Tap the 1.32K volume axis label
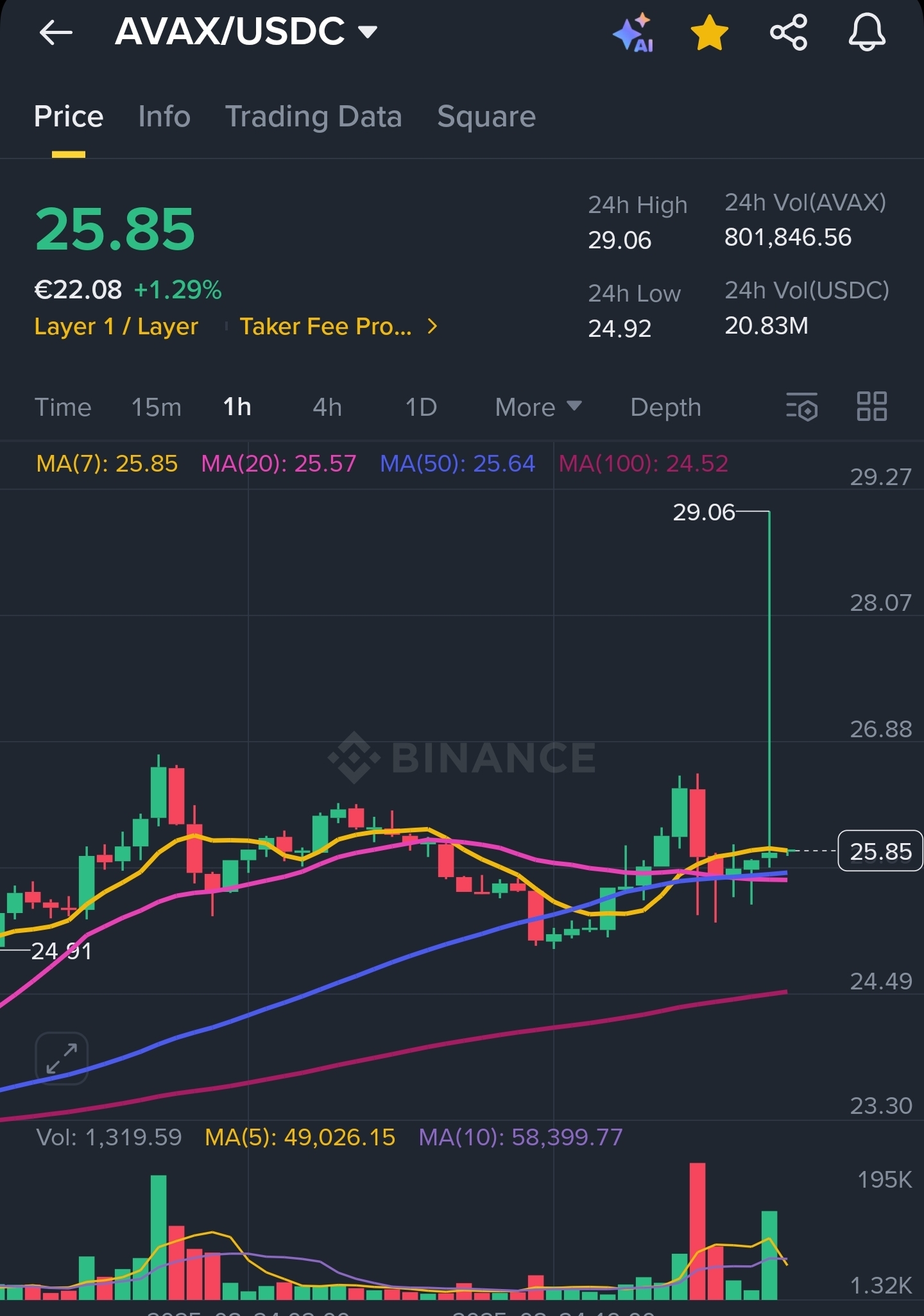Screen dimensions: 924x1316 pyautogui.click(x=880, y=1286)
